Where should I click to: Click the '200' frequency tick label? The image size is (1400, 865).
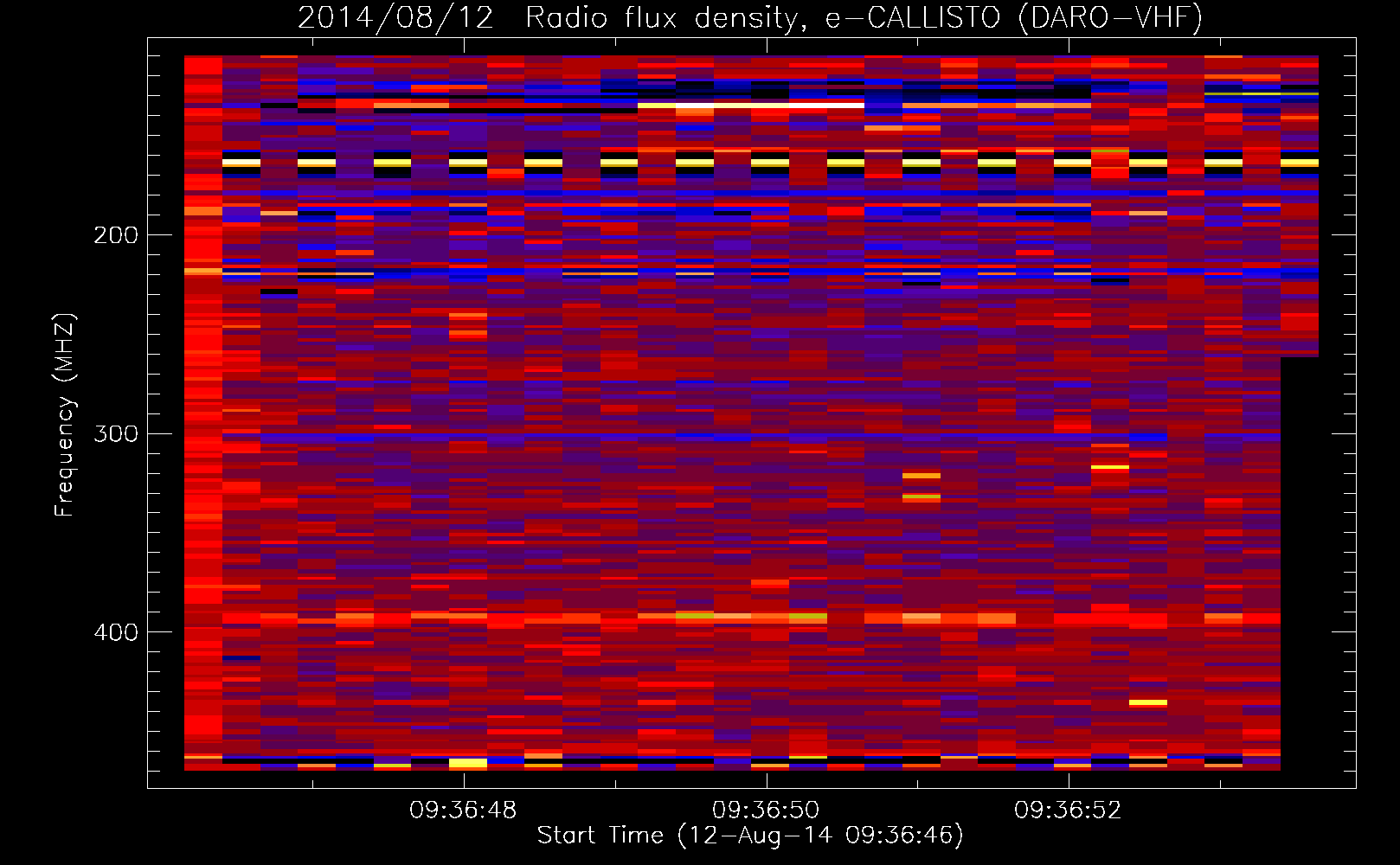tap(116, 235)
